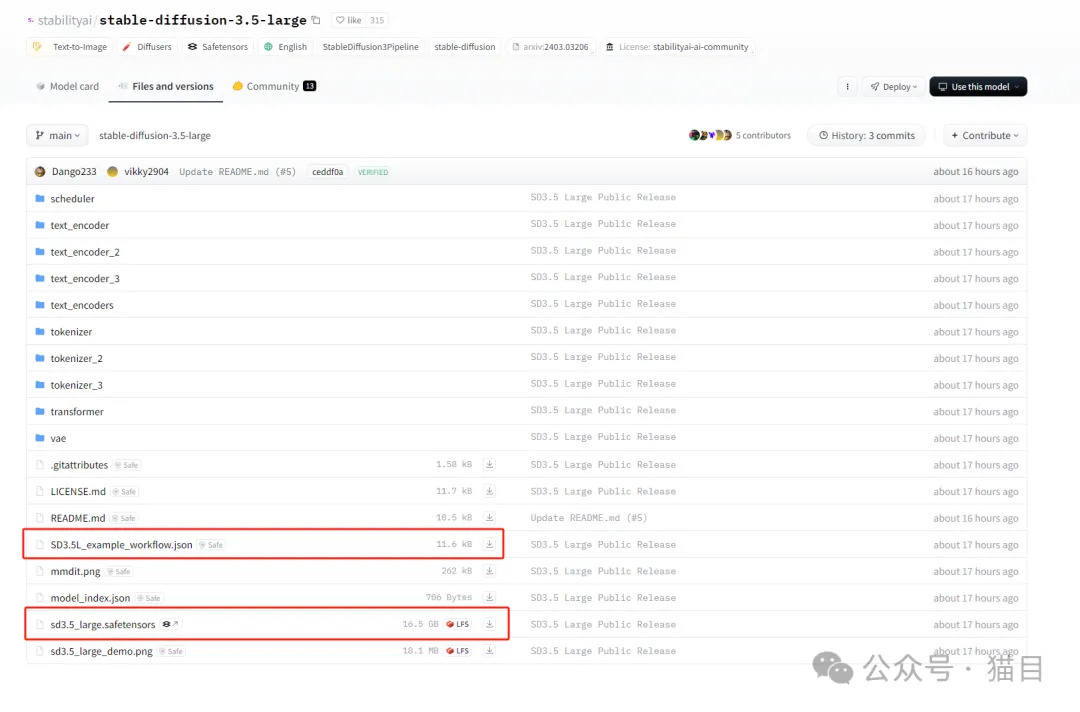Open the text_encoder_2 folder
Image resolution: width=1080 pixels, height=712 pixels.
(x=85, y=252)
